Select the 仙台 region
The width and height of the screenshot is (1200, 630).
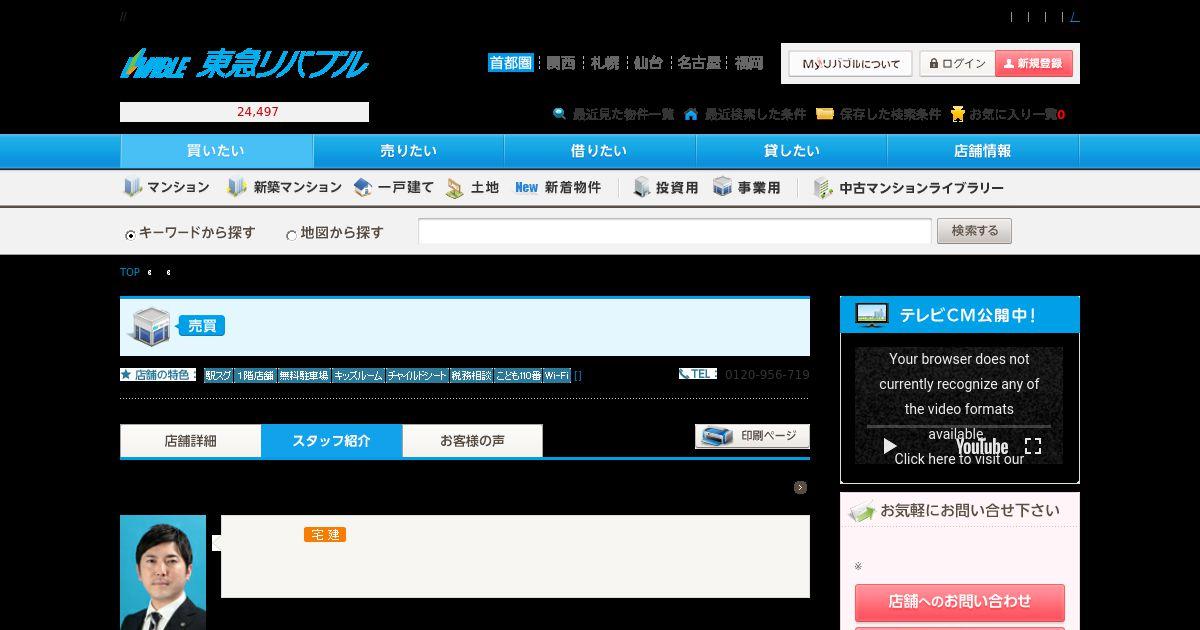coord(648,63)
